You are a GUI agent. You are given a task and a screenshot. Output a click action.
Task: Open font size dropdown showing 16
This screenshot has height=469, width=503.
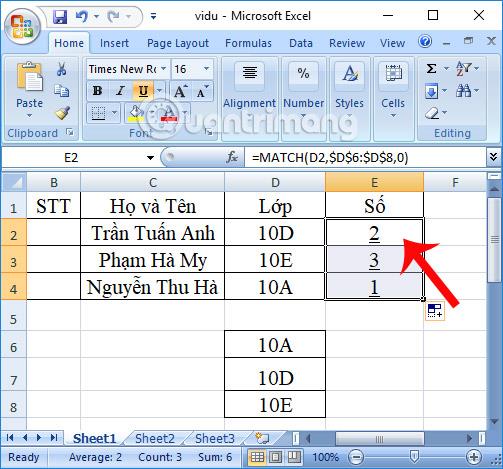(x=207, y=69)
